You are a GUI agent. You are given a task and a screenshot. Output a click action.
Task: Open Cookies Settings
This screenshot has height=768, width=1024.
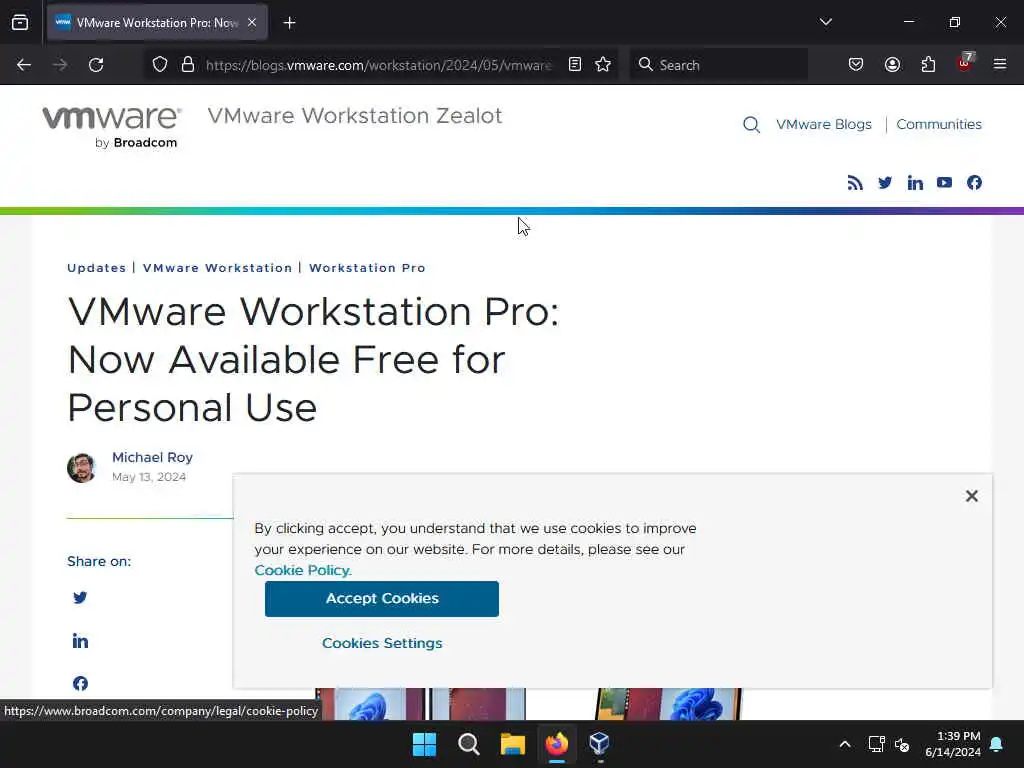click(382, 643)
